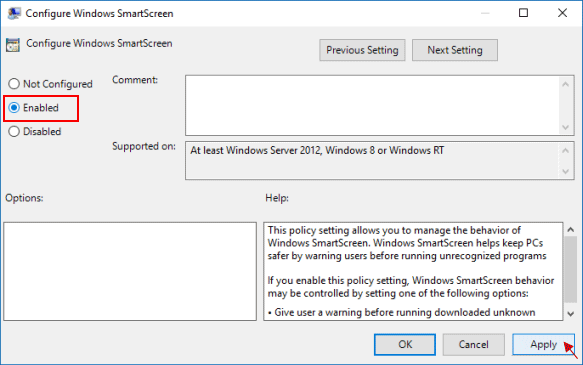
Task: Click the policy icon beside Configure Windows SmartScreen
Action: point(13,45)
